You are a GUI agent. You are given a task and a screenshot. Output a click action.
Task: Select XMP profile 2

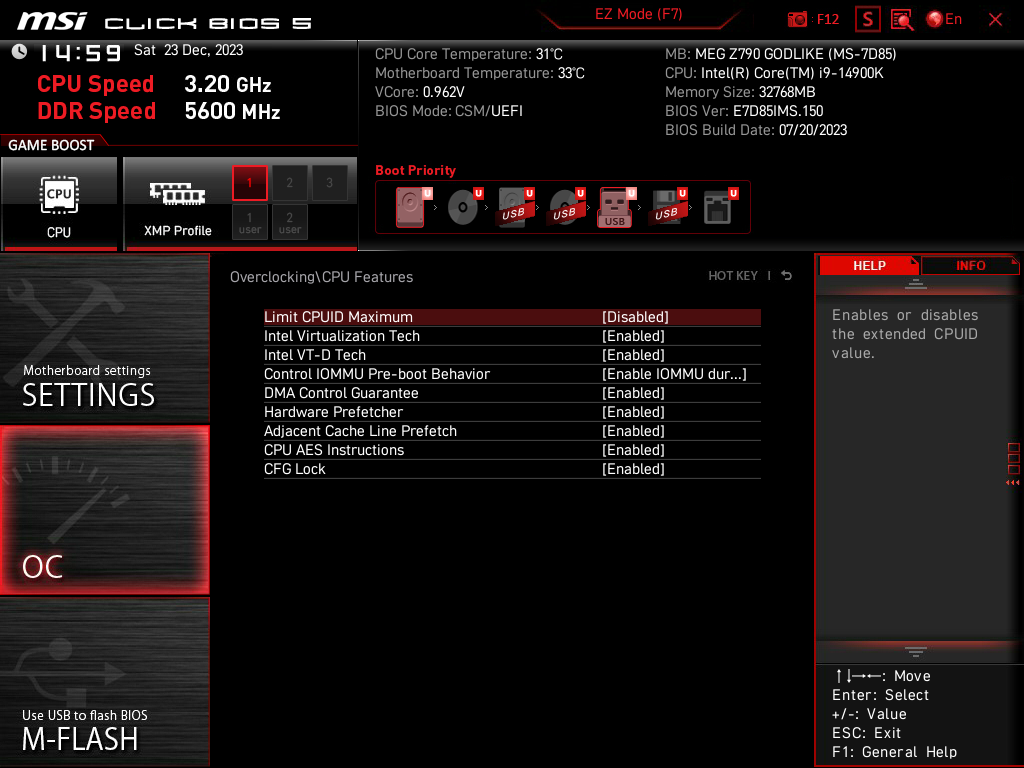[289, 183]
